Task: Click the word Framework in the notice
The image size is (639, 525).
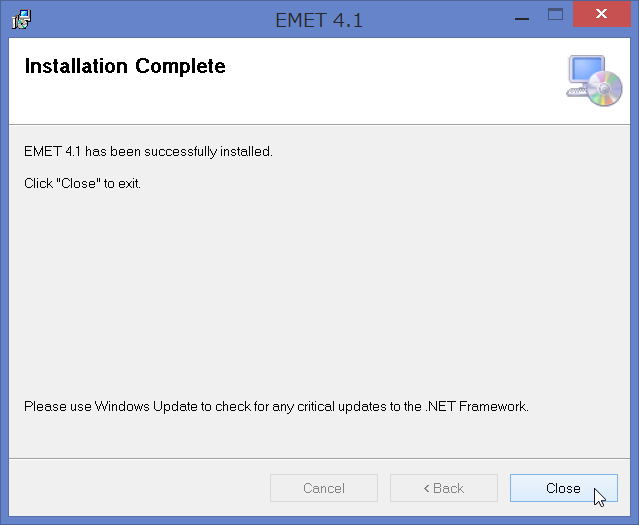Action: [x=493, y=406]
